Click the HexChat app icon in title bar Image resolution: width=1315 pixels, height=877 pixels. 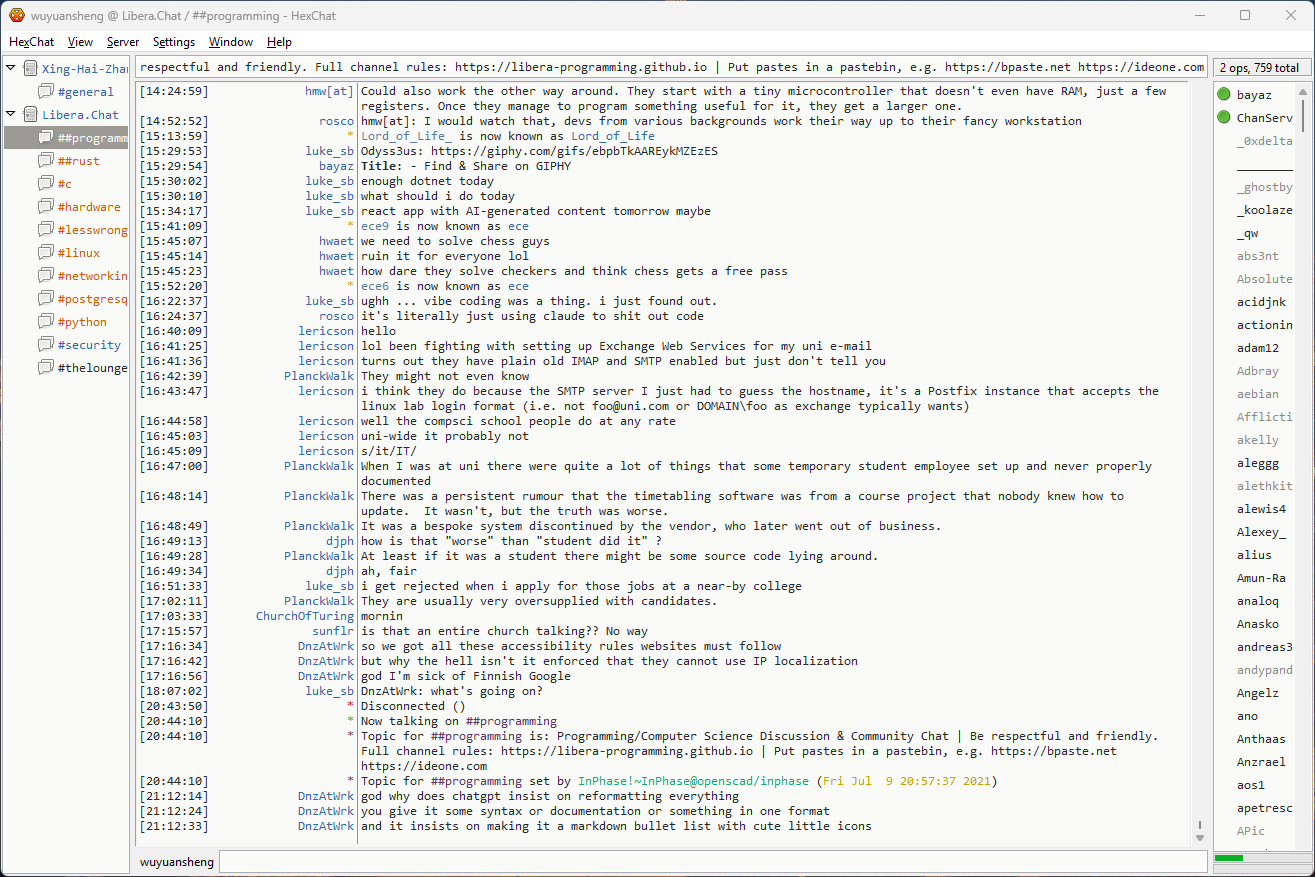[x=16, y=15]
